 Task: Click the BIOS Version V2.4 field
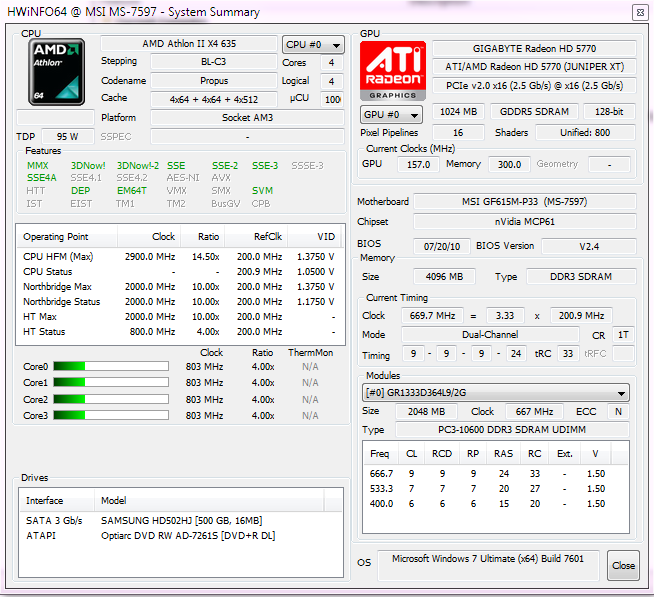(589, 246)
